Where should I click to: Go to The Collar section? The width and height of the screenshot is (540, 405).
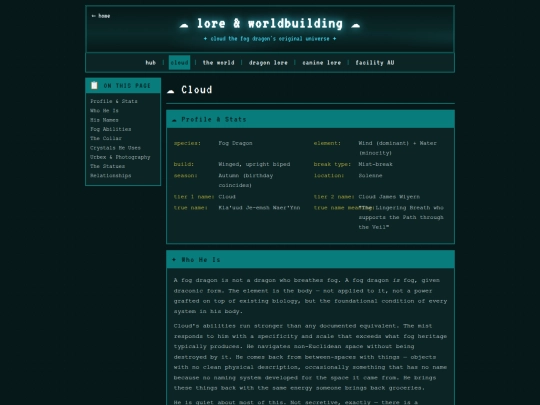pos(106,138)
